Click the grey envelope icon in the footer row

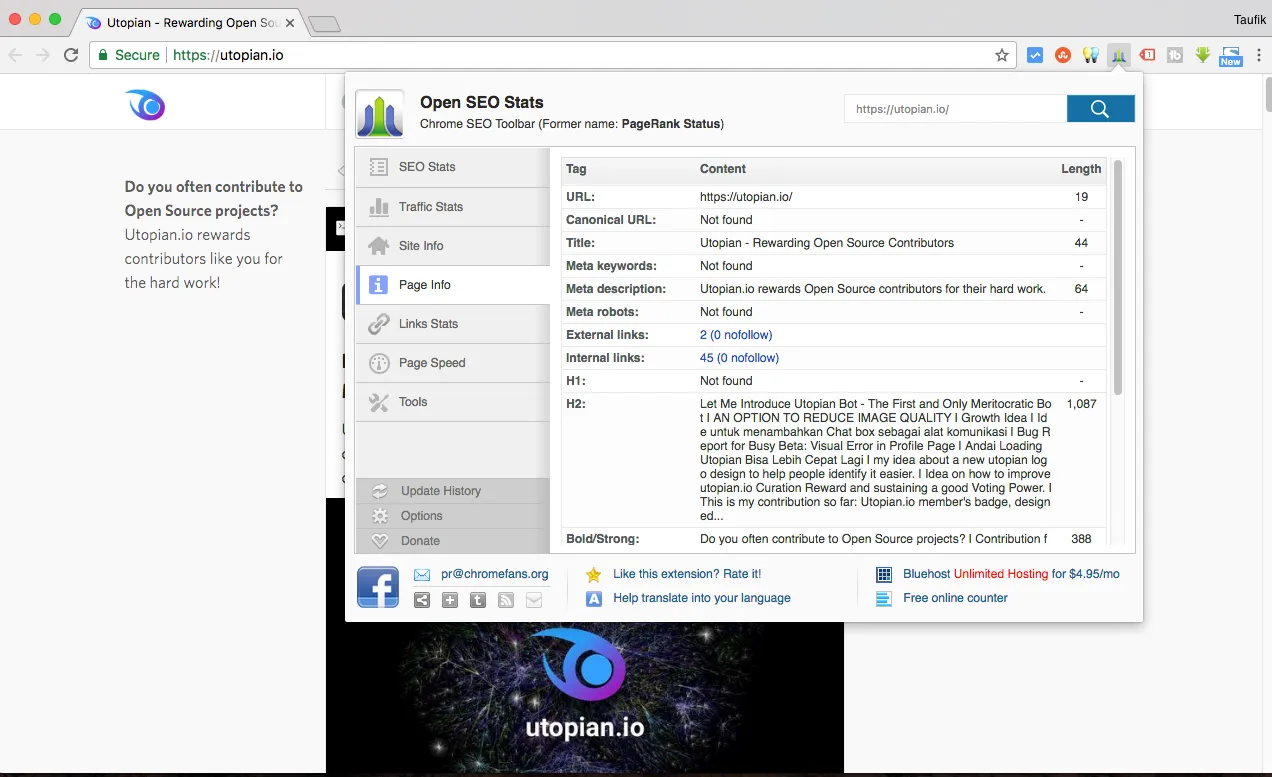(x=534, y=600)
